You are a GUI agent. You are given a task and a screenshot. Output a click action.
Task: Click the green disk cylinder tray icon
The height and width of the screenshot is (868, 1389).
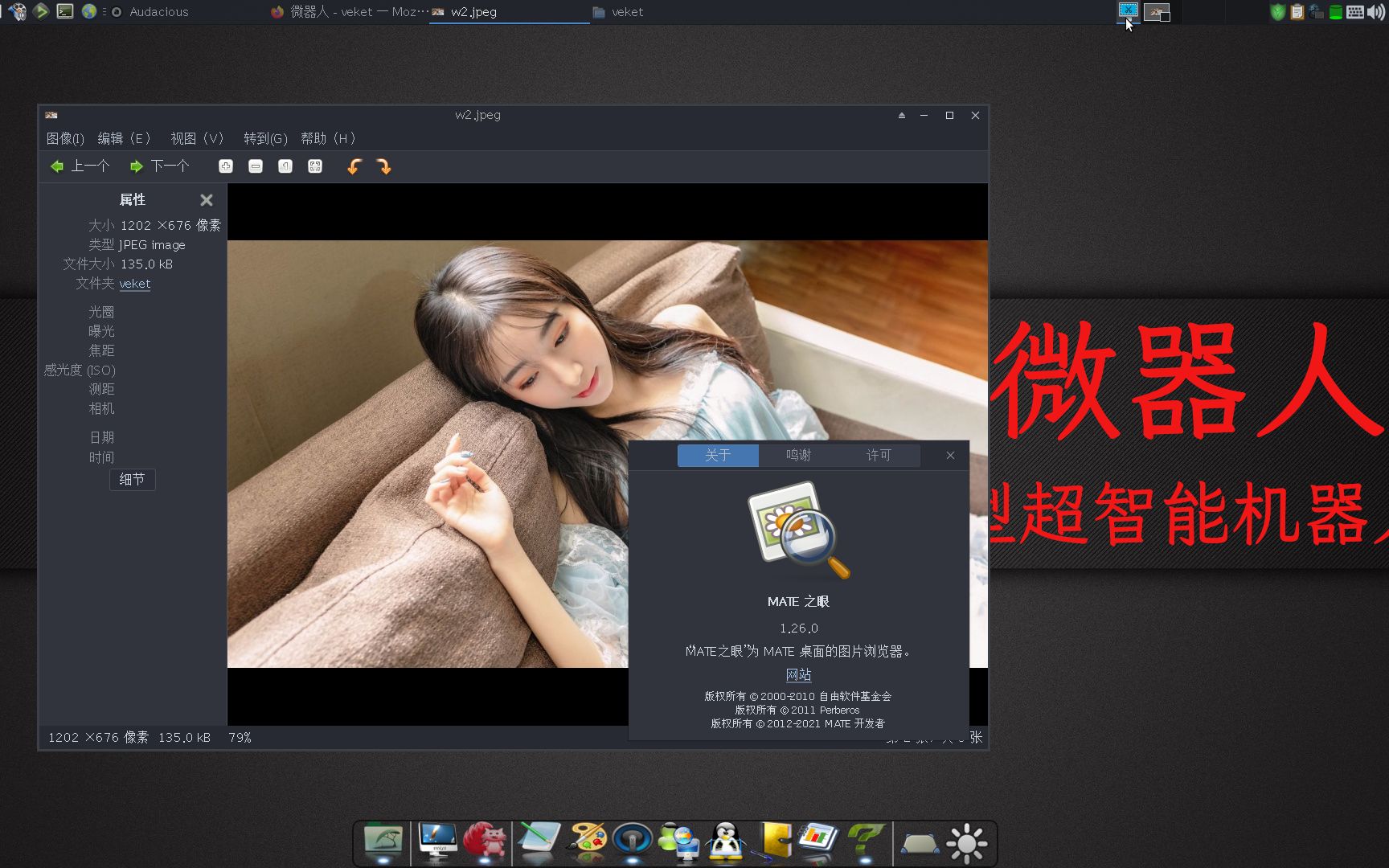tap(1335, 12)
